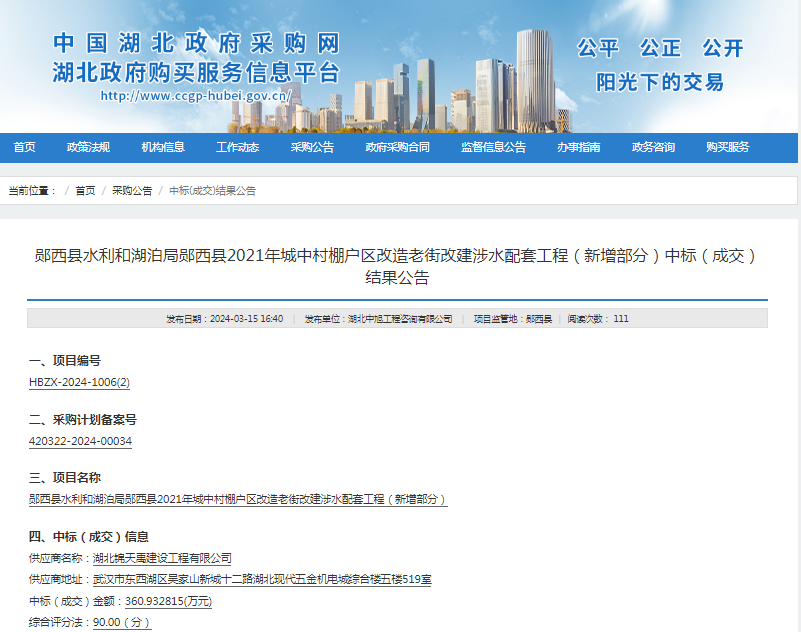Click the 中国湖北政府采购网 site logo

click(x=196, y=45)
